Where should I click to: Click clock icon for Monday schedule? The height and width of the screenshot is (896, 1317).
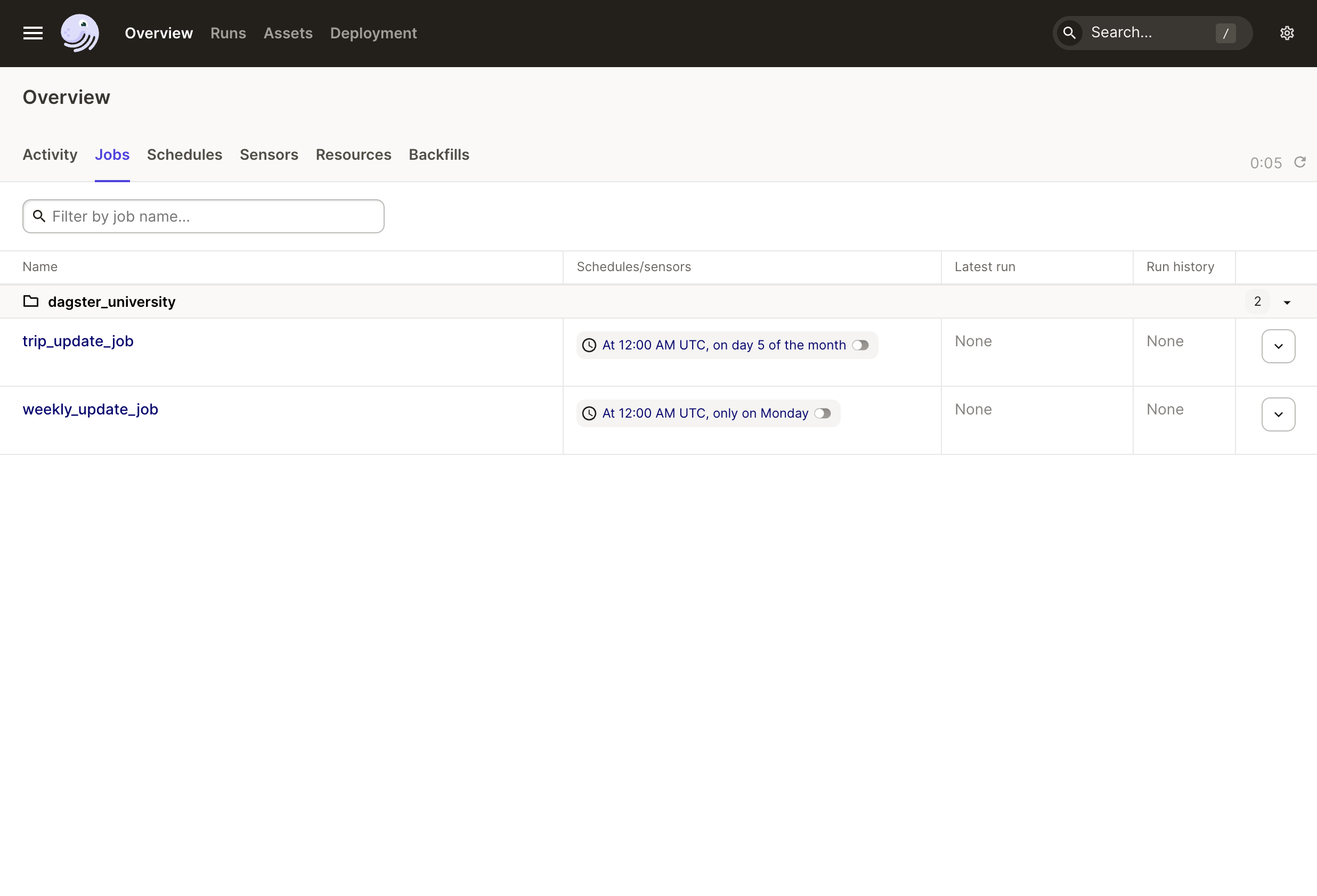pos(589,413)
